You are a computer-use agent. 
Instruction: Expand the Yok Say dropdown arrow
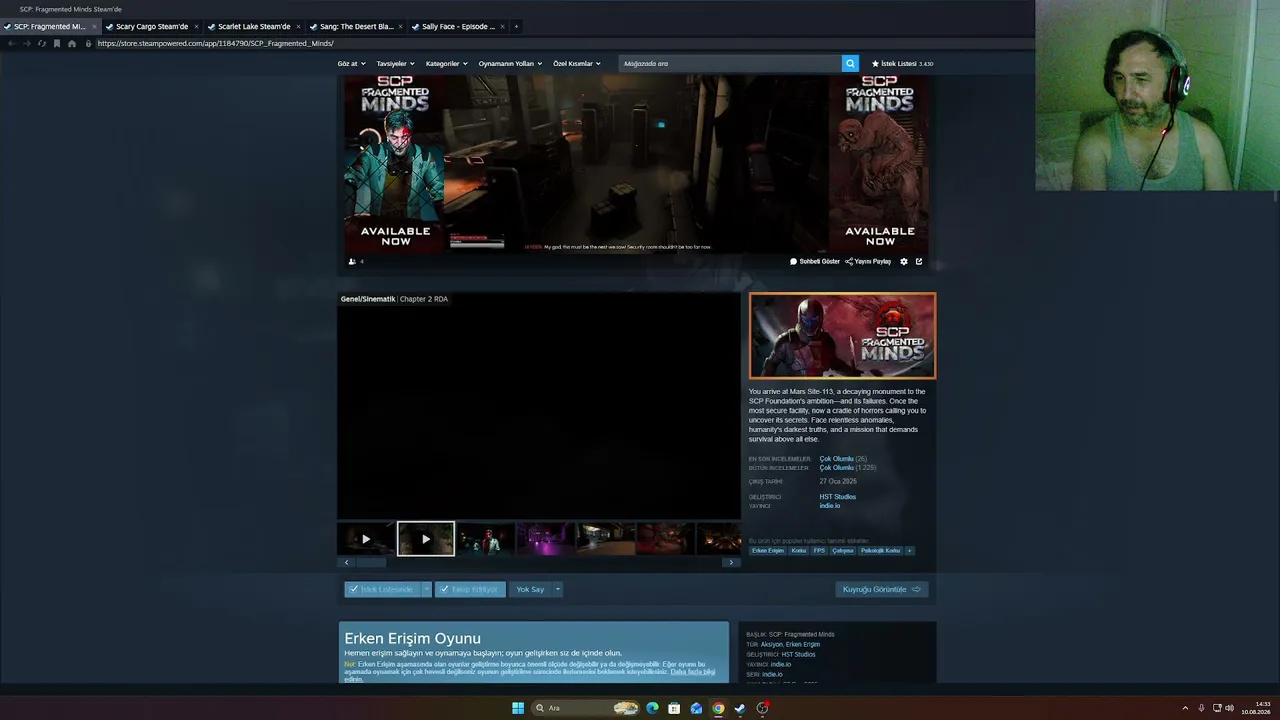[x=558, y=590]
